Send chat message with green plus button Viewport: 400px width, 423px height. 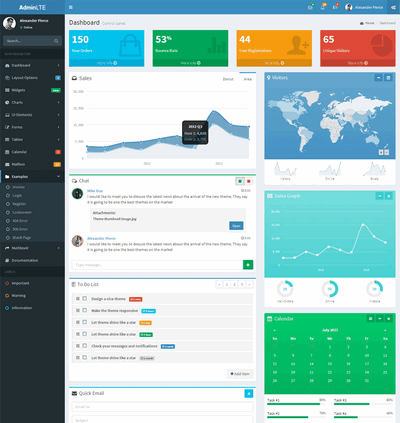248,265
